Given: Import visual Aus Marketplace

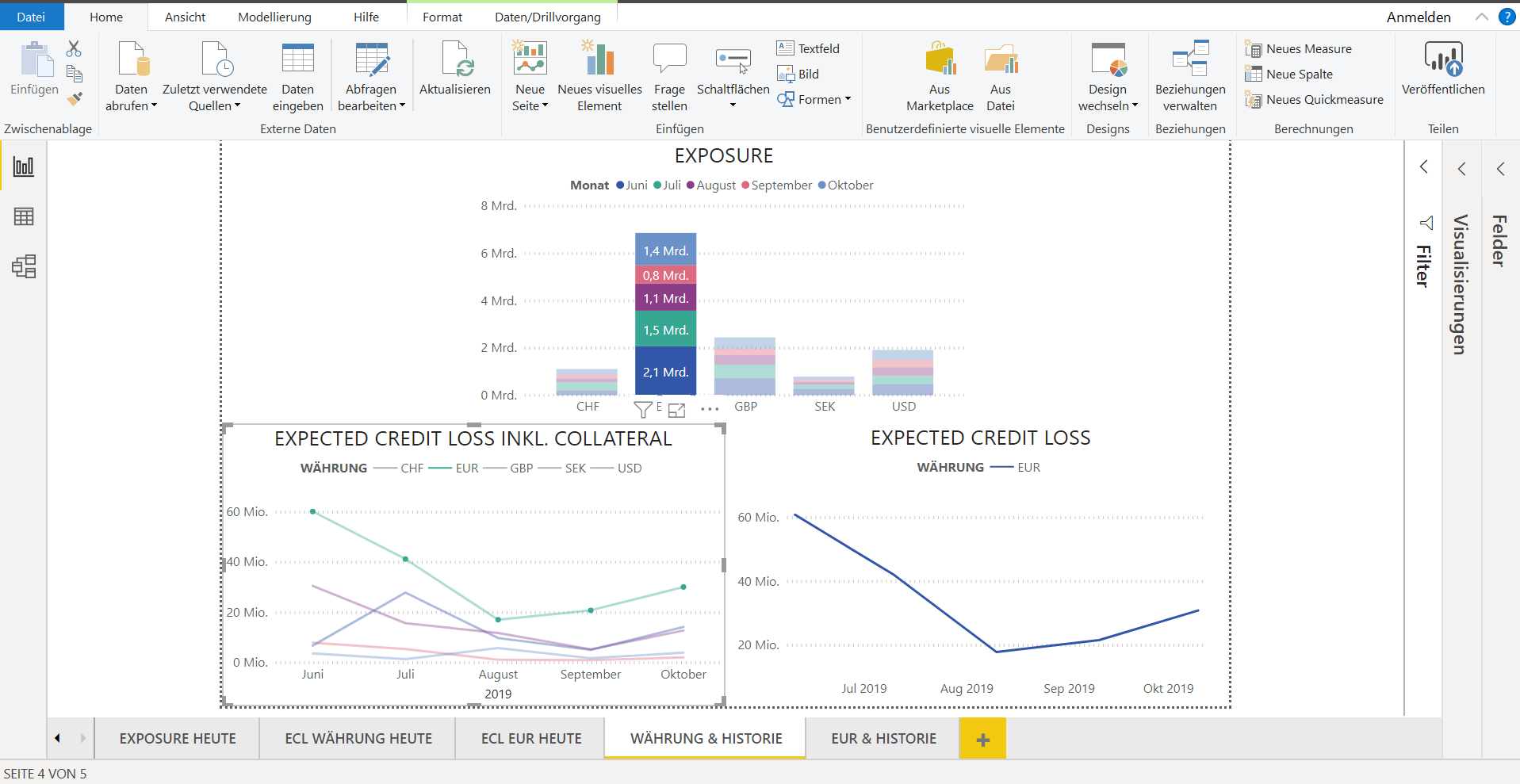Looking at the screenshot, I should pyautogui.click(x=940, y=78).
